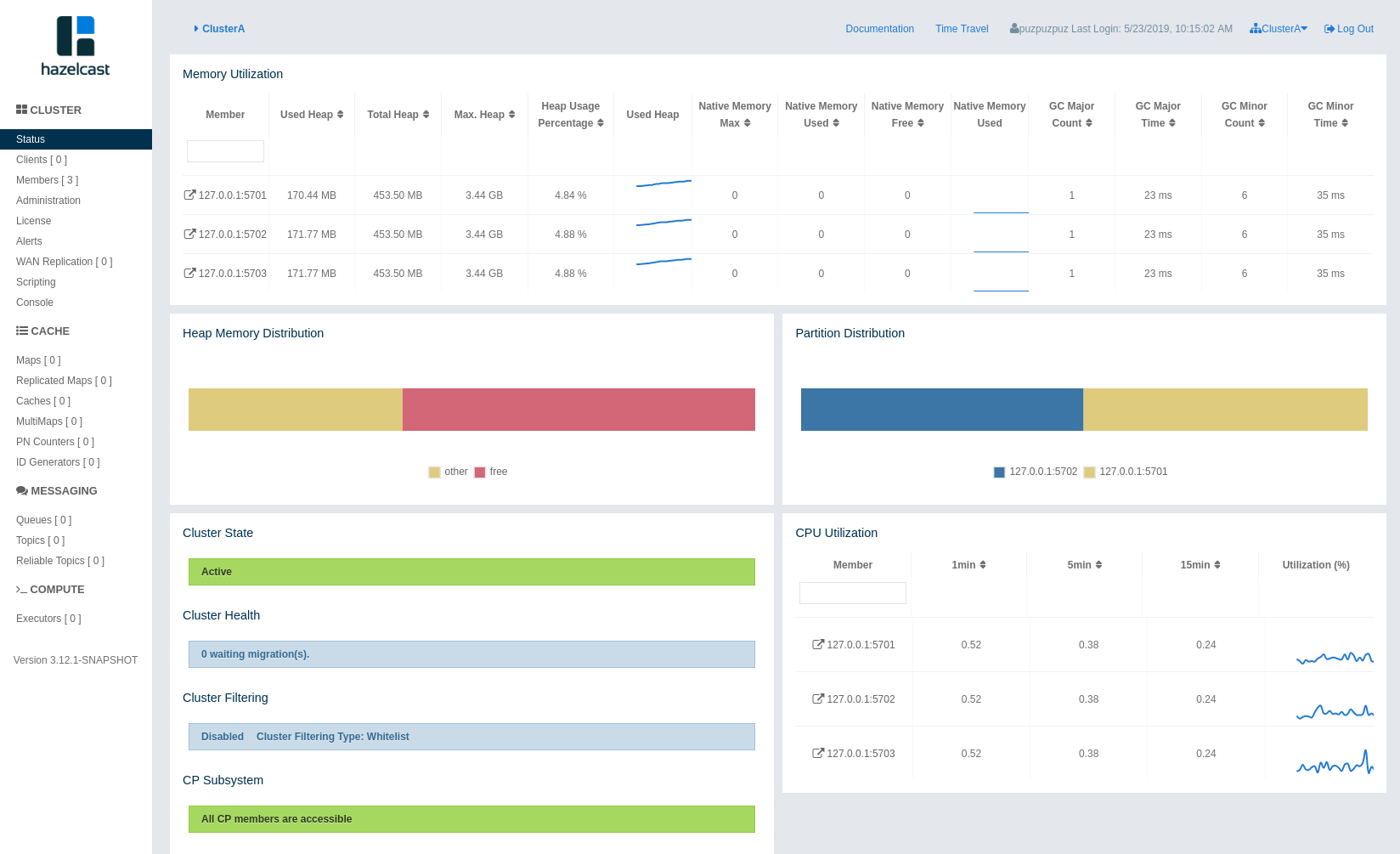Sort CPU table by 15min column

click(x=1217, y=565)
